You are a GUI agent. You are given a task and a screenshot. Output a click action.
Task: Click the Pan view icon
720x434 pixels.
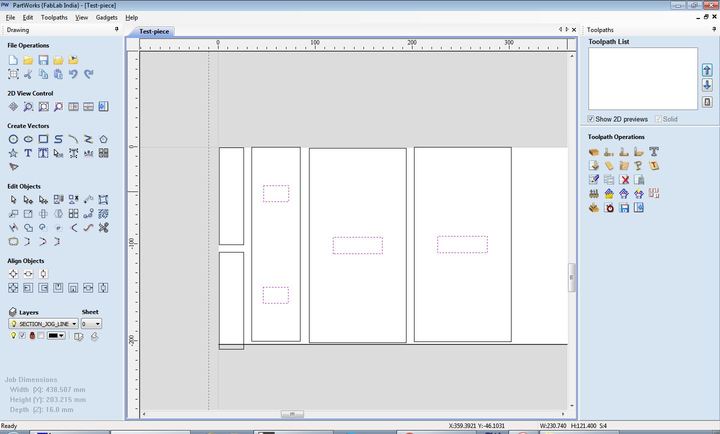(x=13, y=107)
